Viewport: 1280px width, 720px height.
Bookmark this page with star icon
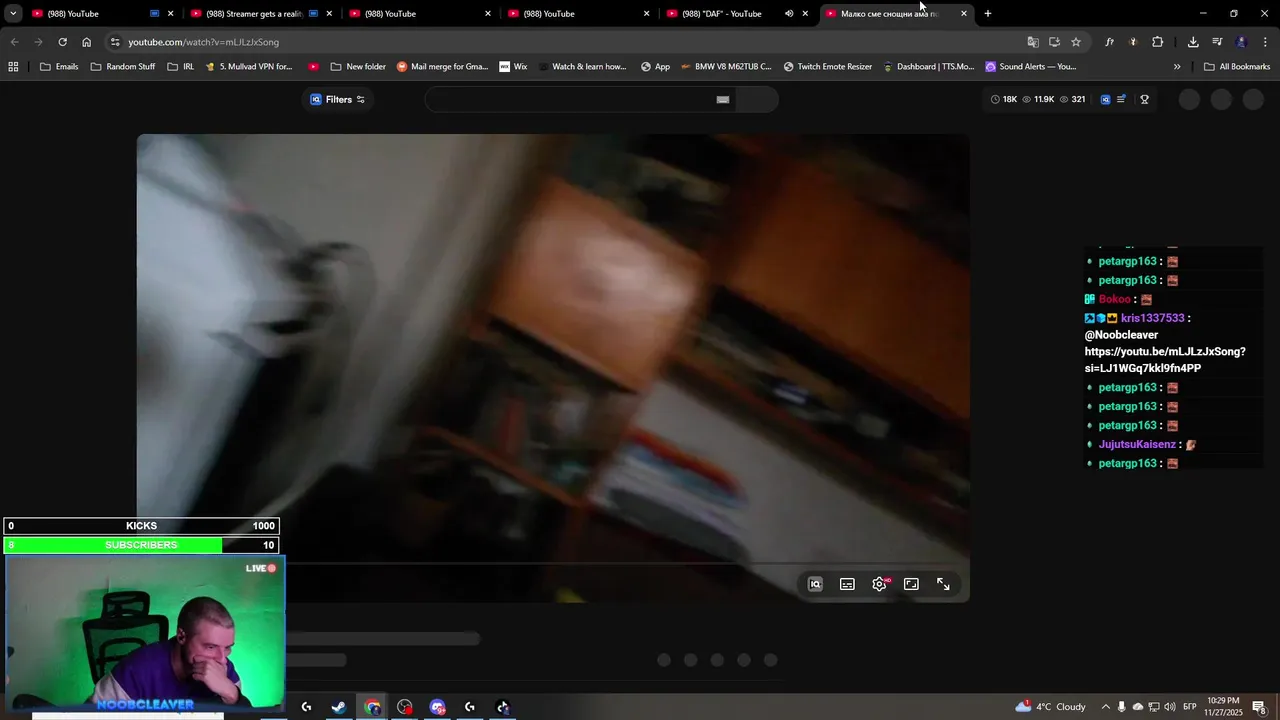point(1076,42)
